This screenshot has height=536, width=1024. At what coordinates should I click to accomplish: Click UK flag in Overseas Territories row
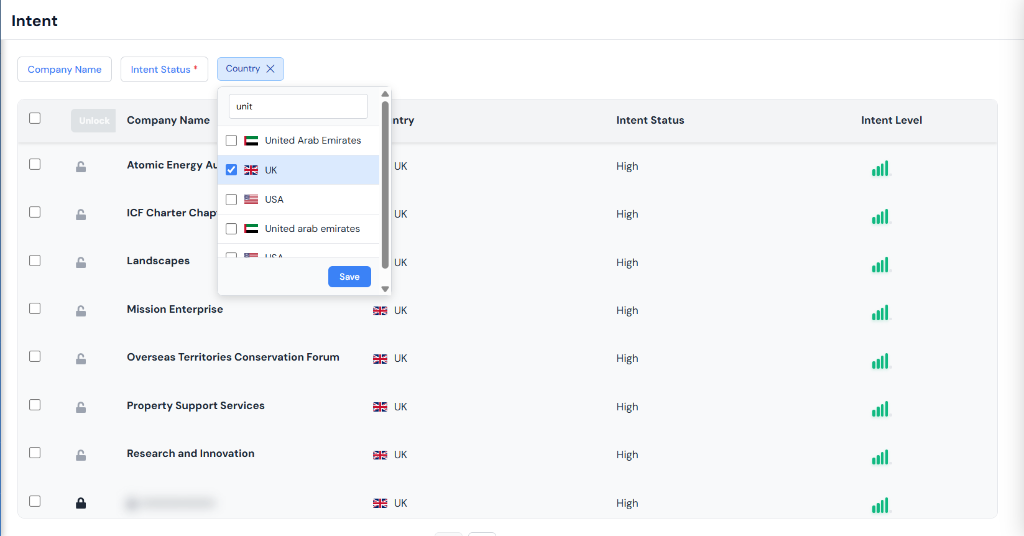click(x=380, y=358)
